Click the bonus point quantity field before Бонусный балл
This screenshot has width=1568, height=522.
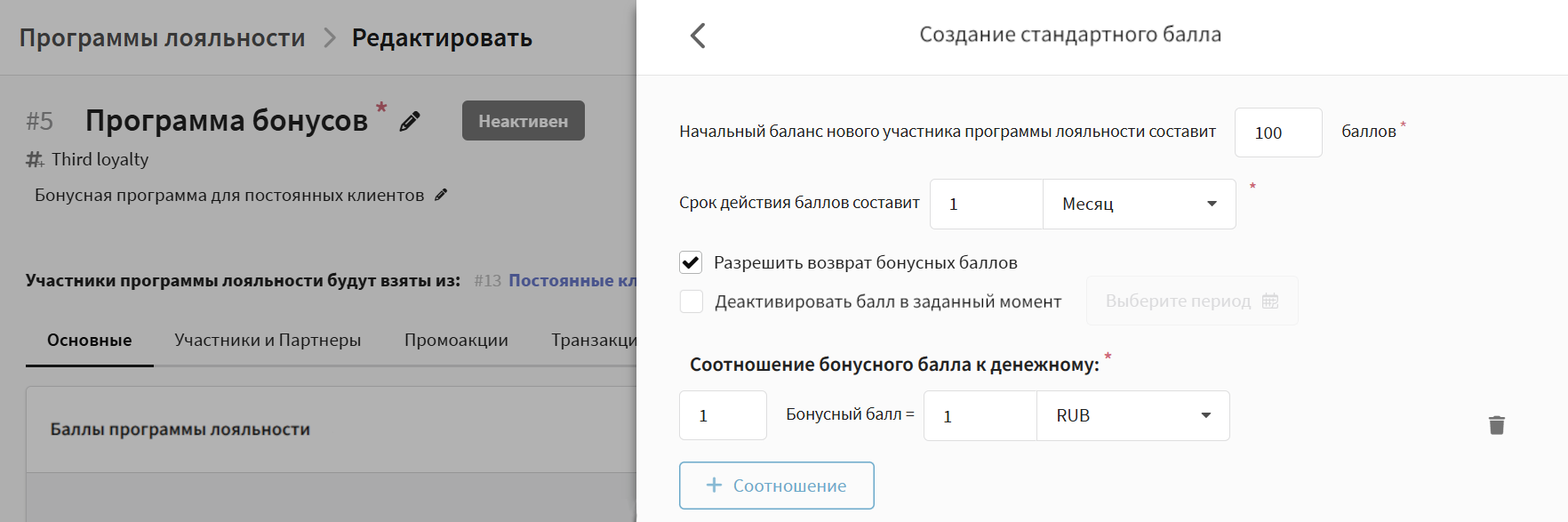tap(722, 415)
